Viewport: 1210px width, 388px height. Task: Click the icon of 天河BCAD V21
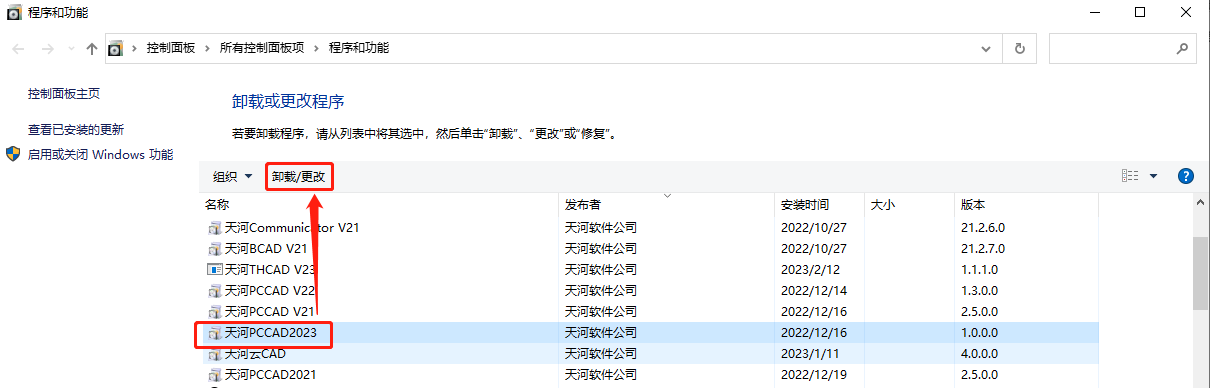click(214, 248)
